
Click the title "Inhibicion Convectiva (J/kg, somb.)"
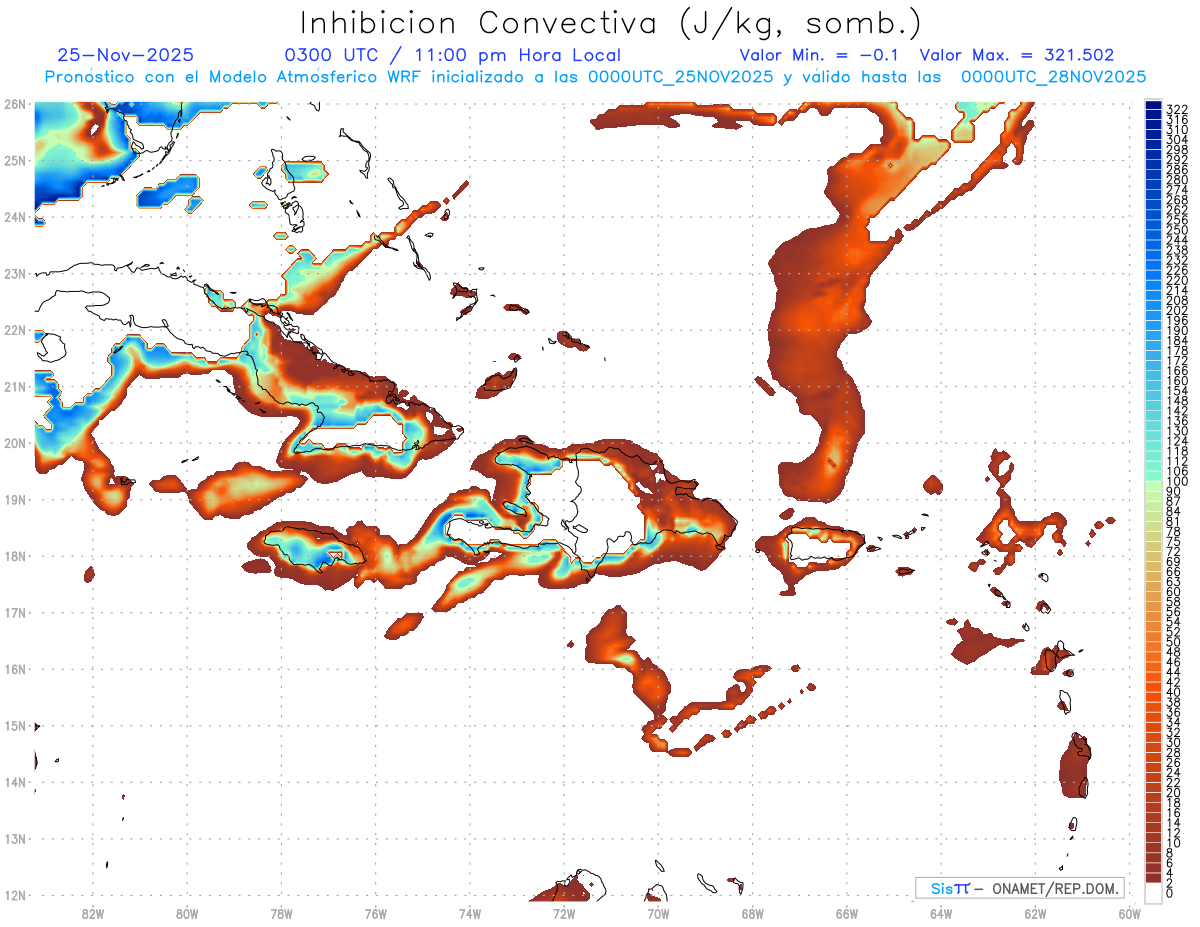(611, 23)
